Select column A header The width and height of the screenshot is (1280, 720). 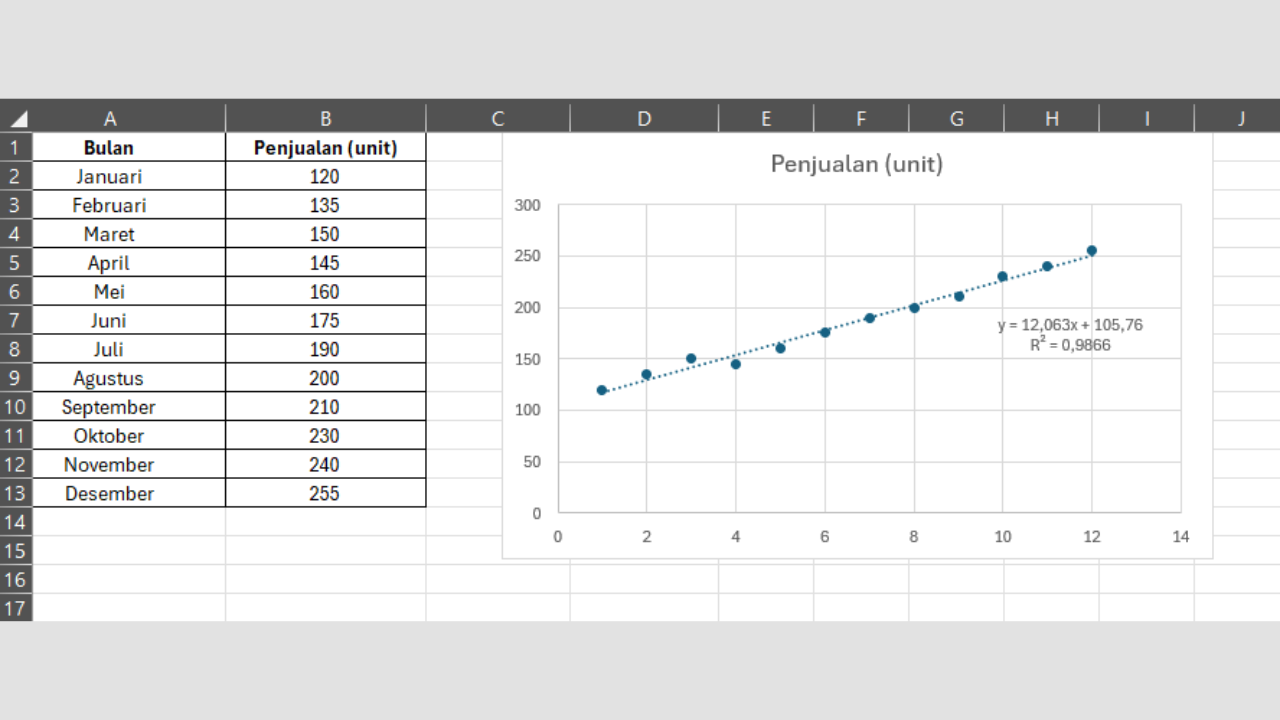[x=110, y=117]
